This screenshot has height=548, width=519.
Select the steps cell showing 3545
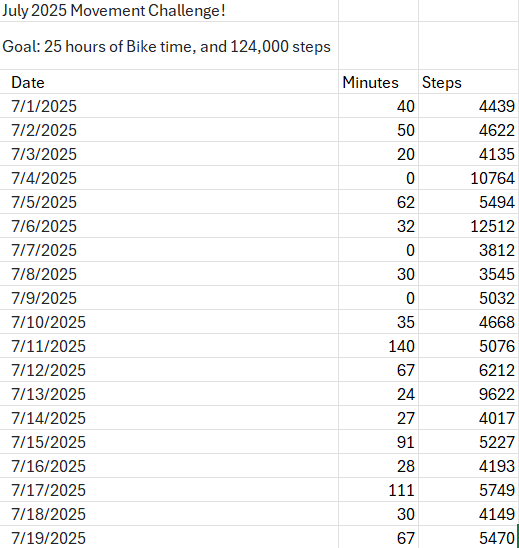coord(468,274)
